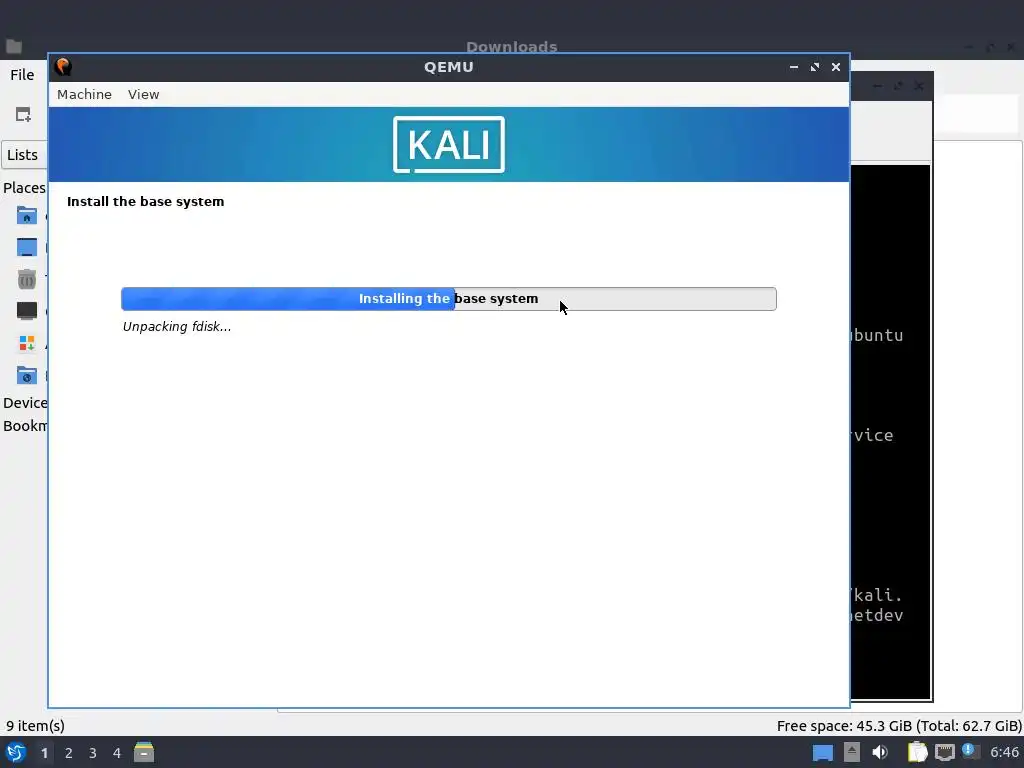Click the 'Install the base system' heading
Image resolution: width=1024 pixels, height=768 pixels.
click(146, 201)
